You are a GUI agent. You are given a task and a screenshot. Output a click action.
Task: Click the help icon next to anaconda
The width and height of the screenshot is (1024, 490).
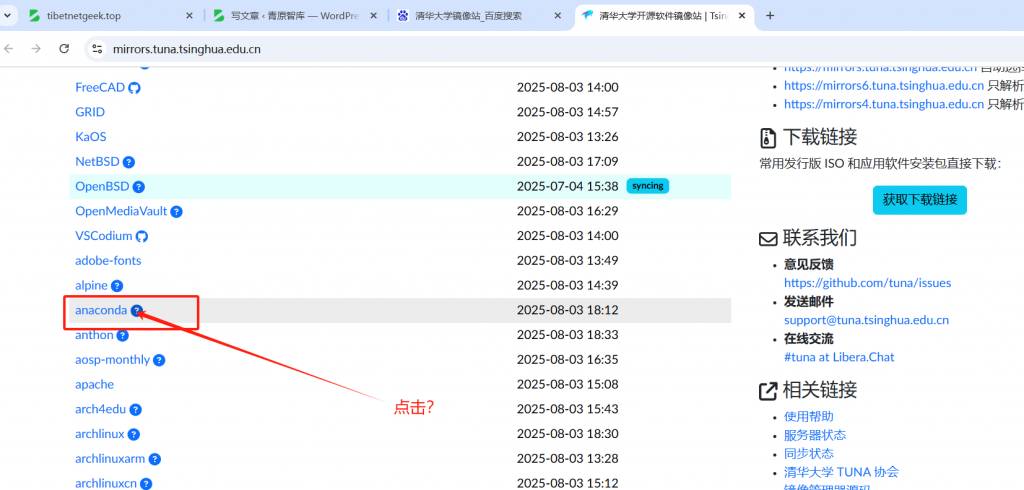[x=136, y=310]
